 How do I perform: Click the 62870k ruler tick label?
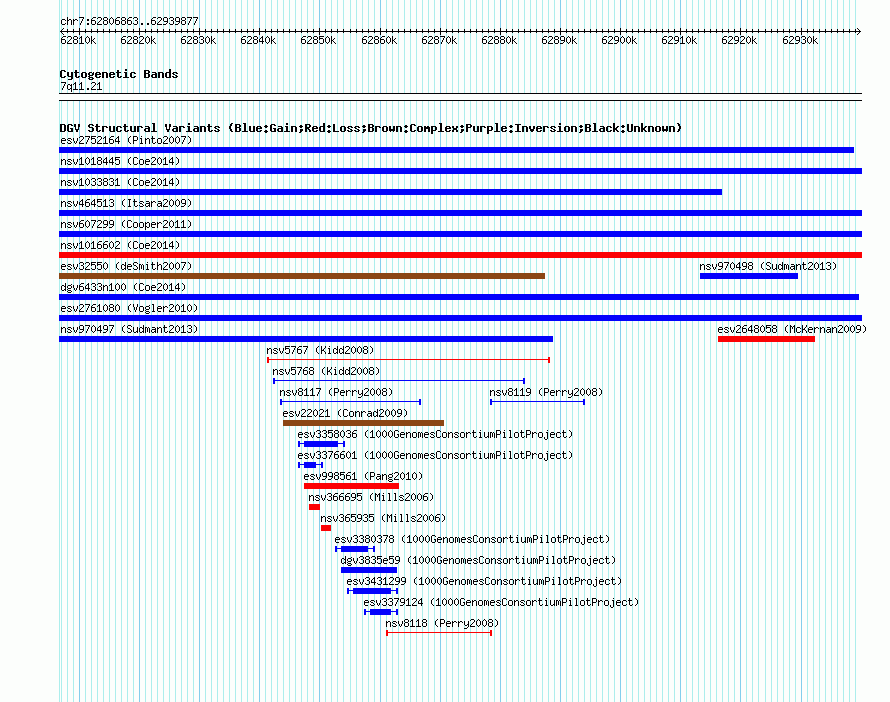pos(439,40)
